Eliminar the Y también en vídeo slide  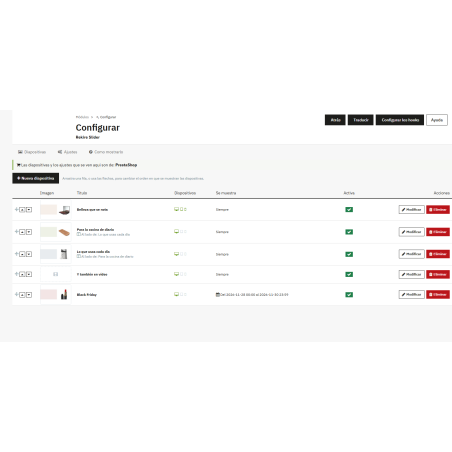[x=438, y=274]
